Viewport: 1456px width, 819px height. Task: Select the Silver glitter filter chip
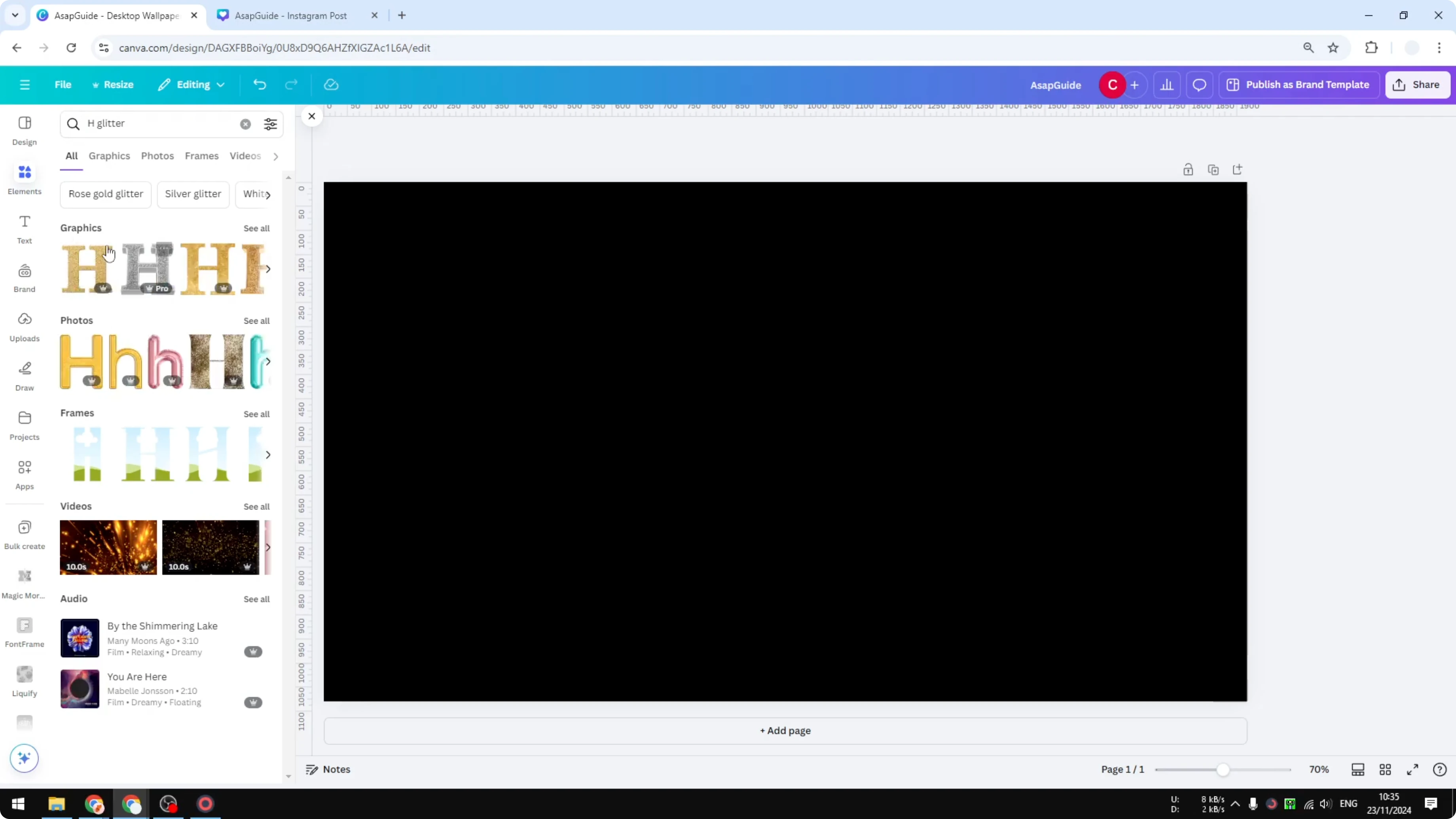[193, 194]
